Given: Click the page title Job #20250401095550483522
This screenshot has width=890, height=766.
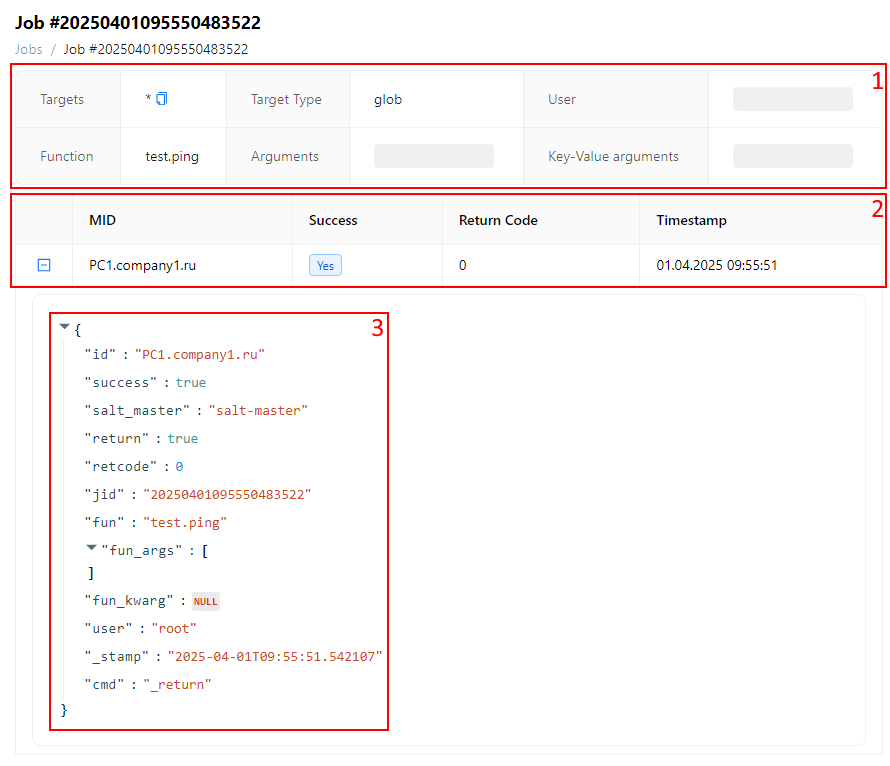Looking at the screenshot, I should 137,23.
